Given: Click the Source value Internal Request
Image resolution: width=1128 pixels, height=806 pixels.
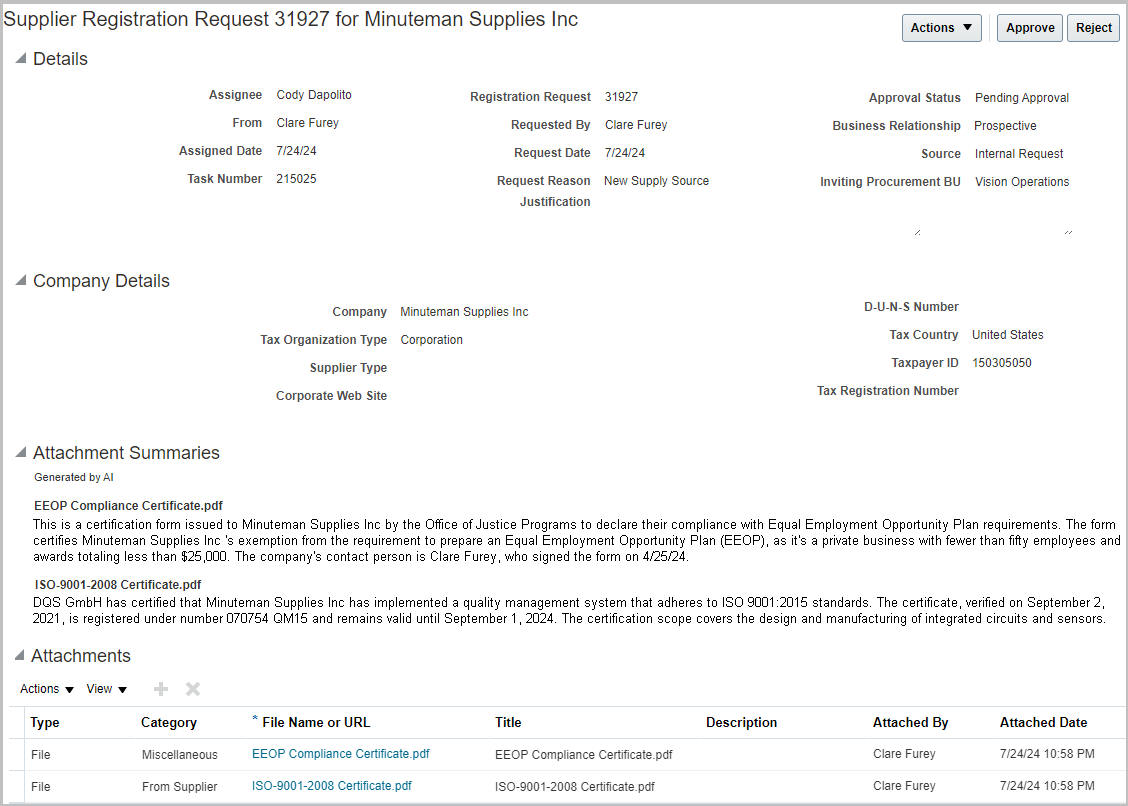Looking at the screenshot, I should (1019, 154).
